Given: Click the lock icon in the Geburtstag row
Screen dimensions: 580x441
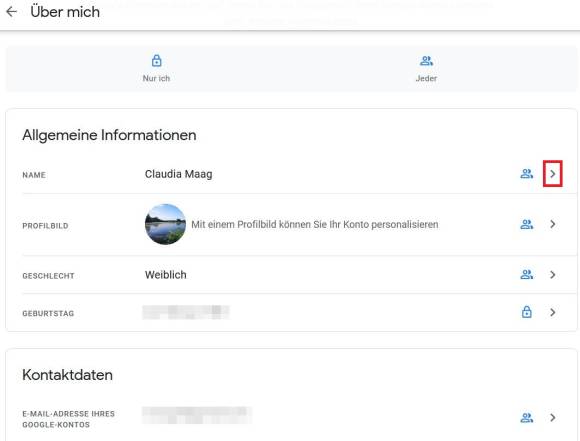Looking at the screenshot, I should pyautogui.click(x=526, y=312).
